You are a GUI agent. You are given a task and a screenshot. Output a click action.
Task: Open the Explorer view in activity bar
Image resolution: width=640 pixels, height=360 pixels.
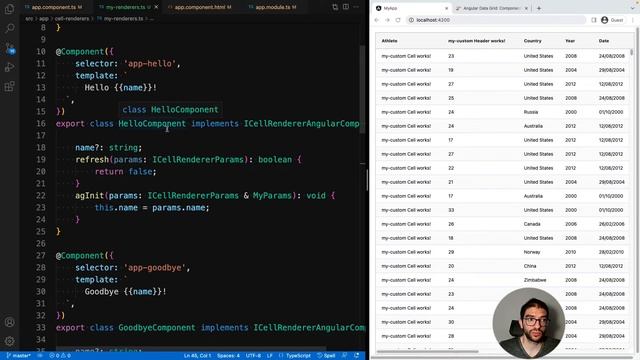coord(9,9)
